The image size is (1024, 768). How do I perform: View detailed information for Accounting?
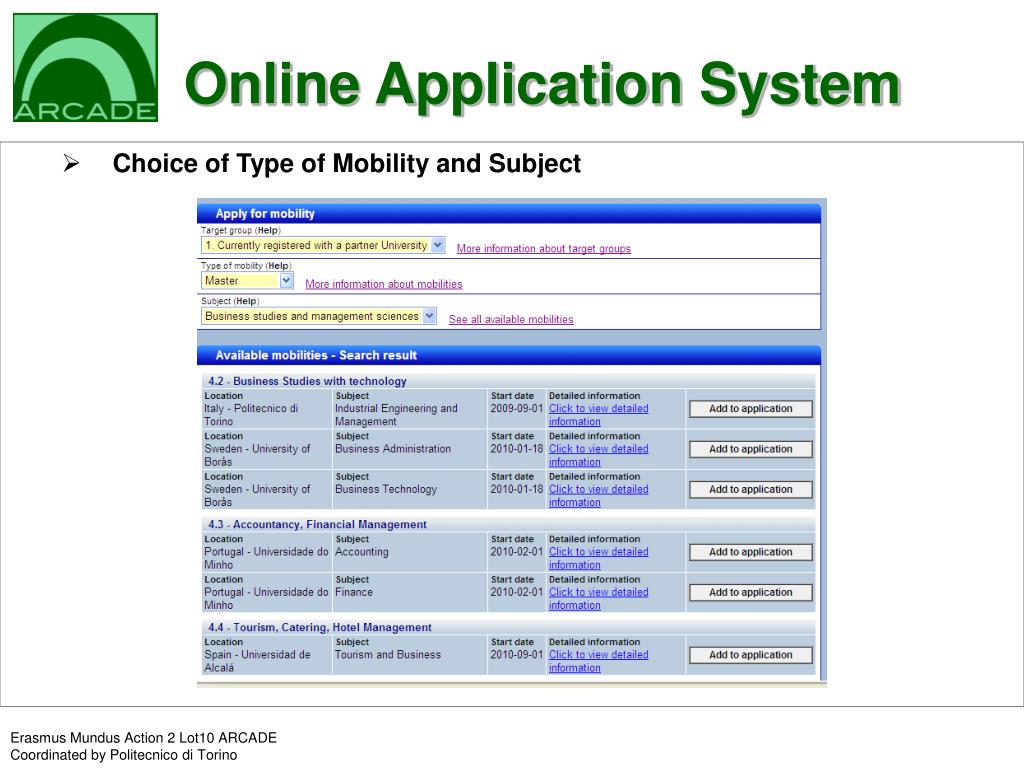(598, 558)
